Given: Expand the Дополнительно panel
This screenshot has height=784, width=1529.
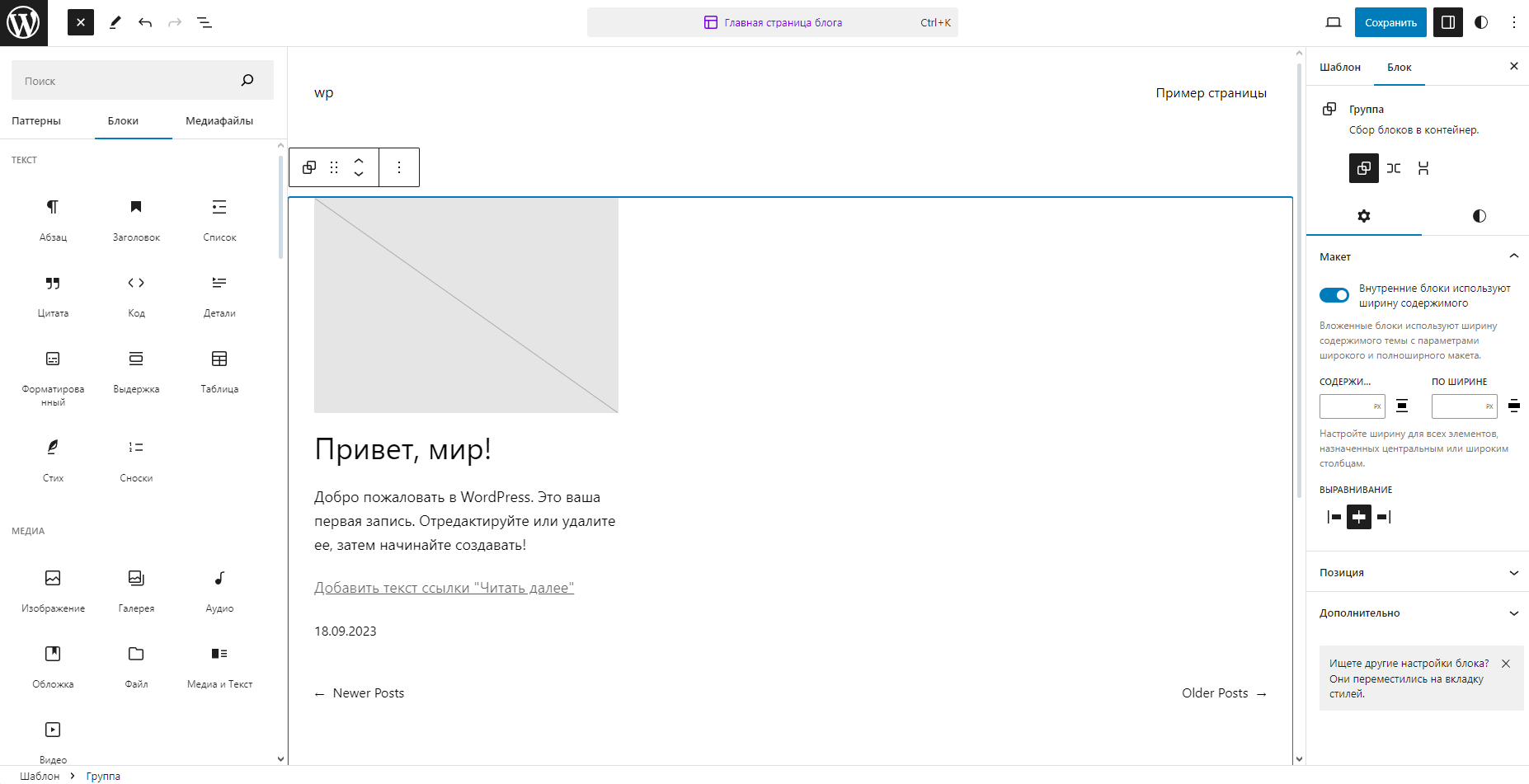Looking at the screenshot, I should (1417, 613).
